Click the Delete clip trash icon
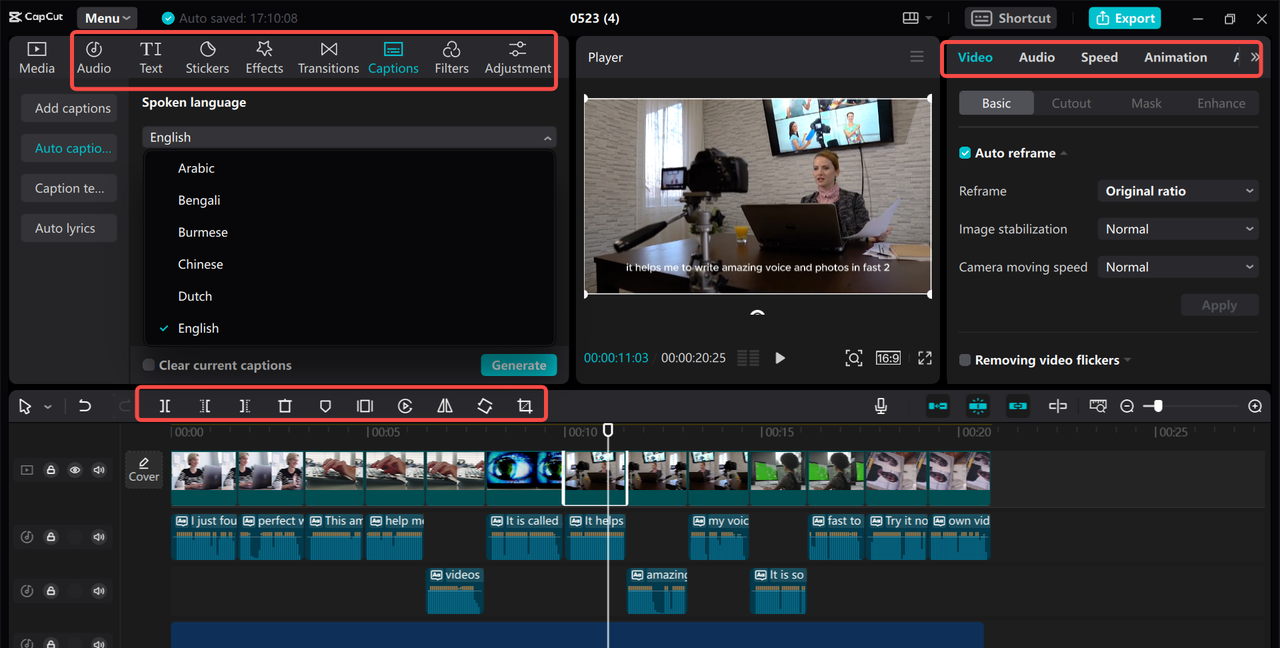1280x648 pixels. point(285,406)
